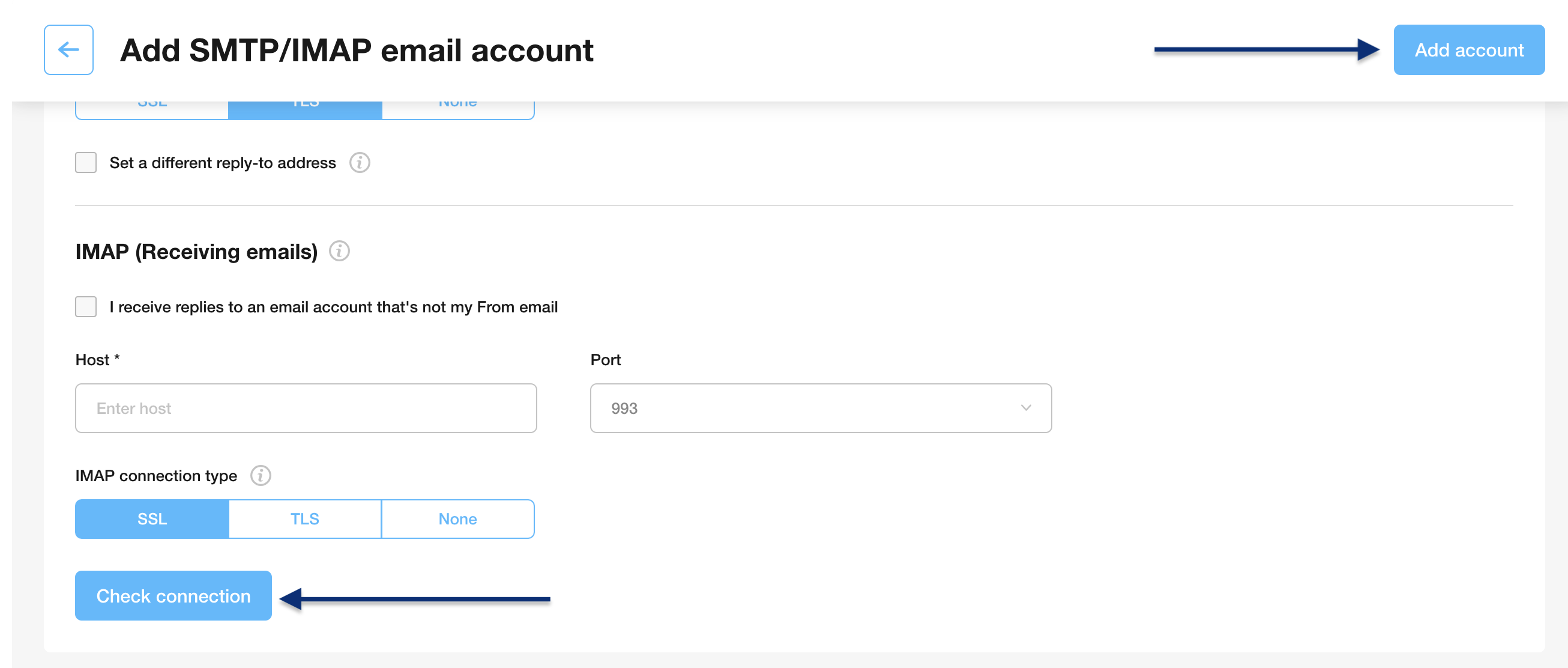The width and height of the screenshot is (1568, 668).
Task: Select the partially hidden SMTP TLS option
Action: tap(305, 110)
